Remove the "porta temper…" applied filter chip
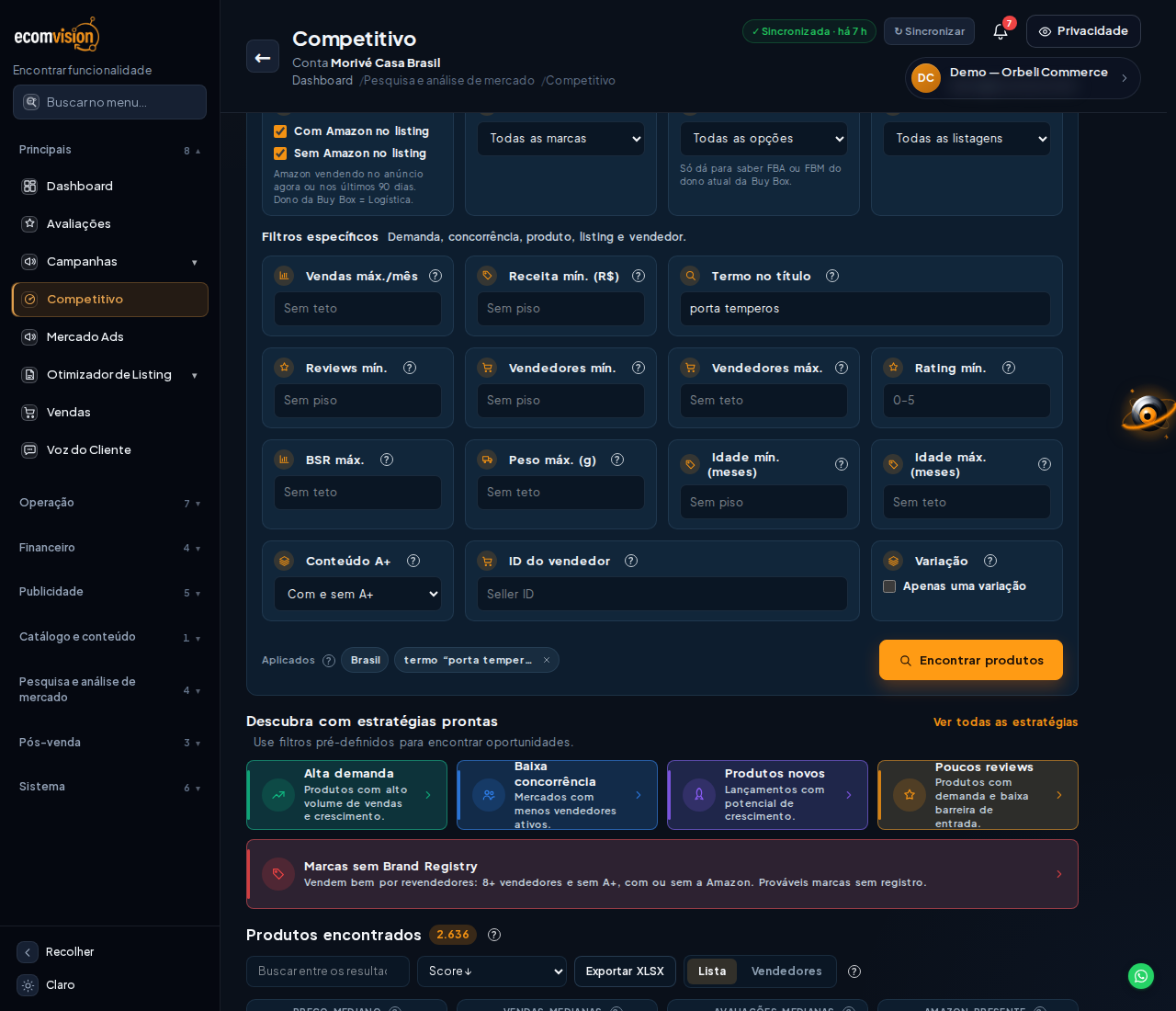 [547, 660]
